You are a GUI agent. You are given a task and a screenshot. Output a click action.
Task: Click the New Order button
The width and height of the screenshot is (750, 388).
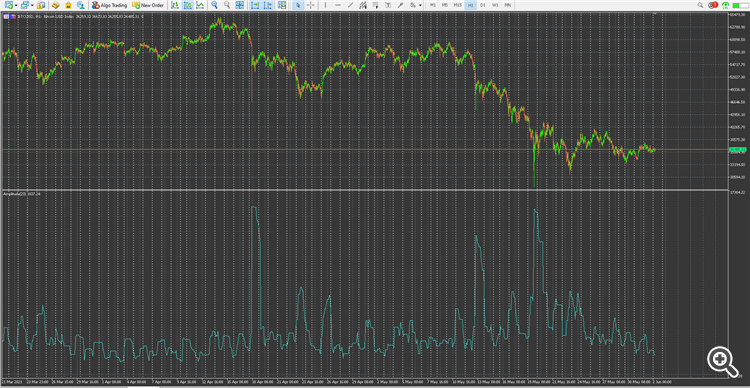click(148, 5)
